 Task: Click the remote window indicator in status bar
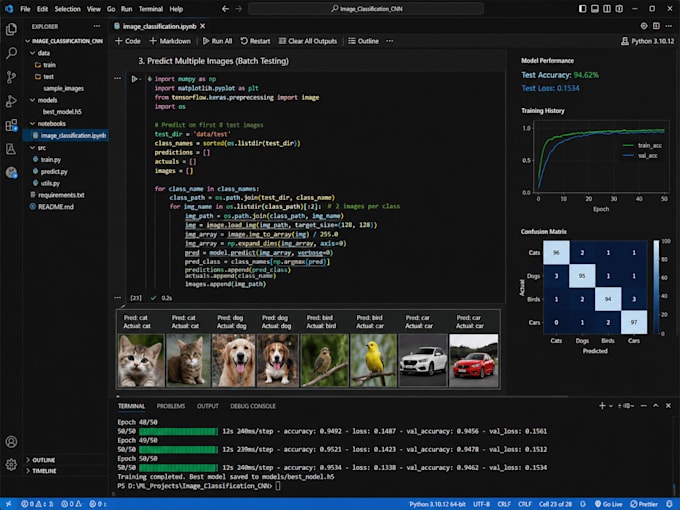8,504
